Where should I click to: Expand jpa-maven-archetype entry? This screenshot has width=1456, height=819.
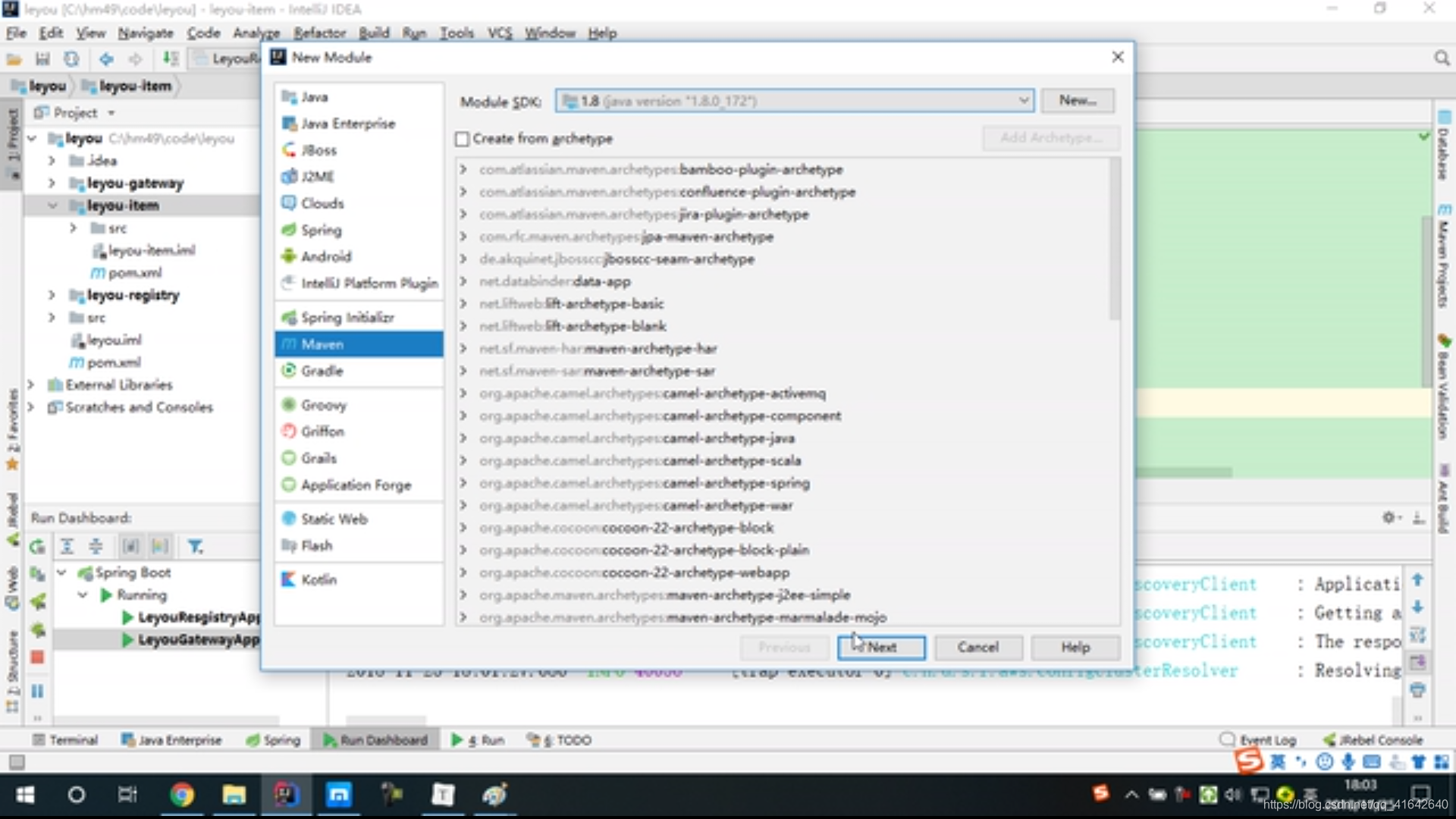pyautogui.click(x=463, y=237)
